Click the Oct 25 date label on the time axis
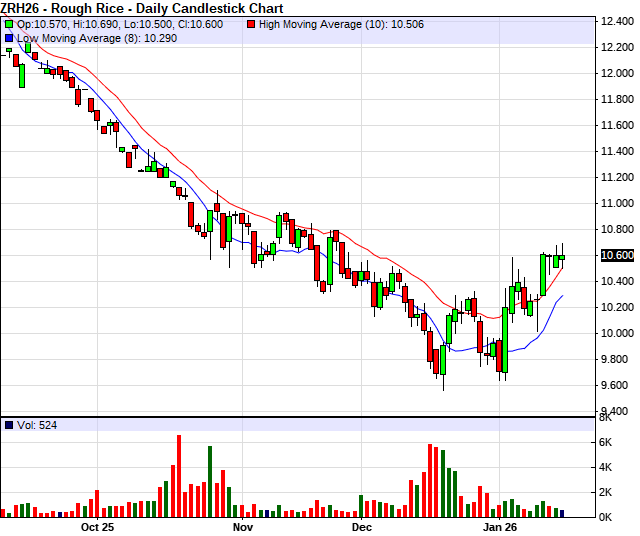This screenshot has height=536, width=640. point(98,526)
